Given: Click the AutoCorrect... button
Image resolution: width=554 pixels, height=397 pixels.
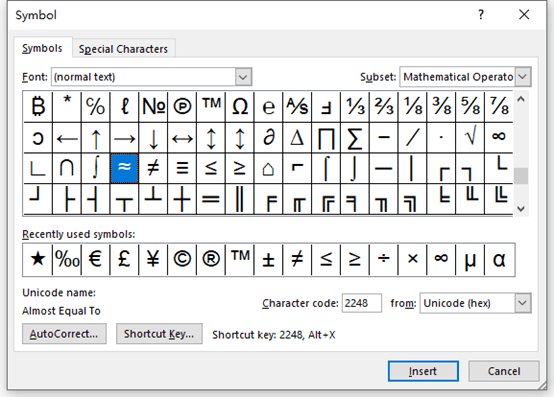Looking at the screenshot, I should point(64,334).
